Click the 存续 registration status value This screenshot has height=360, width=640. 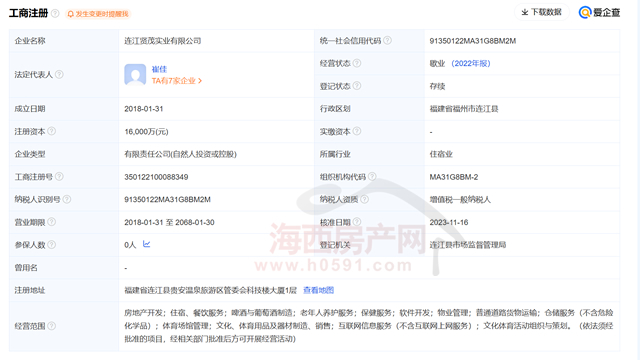pos(437,86)
